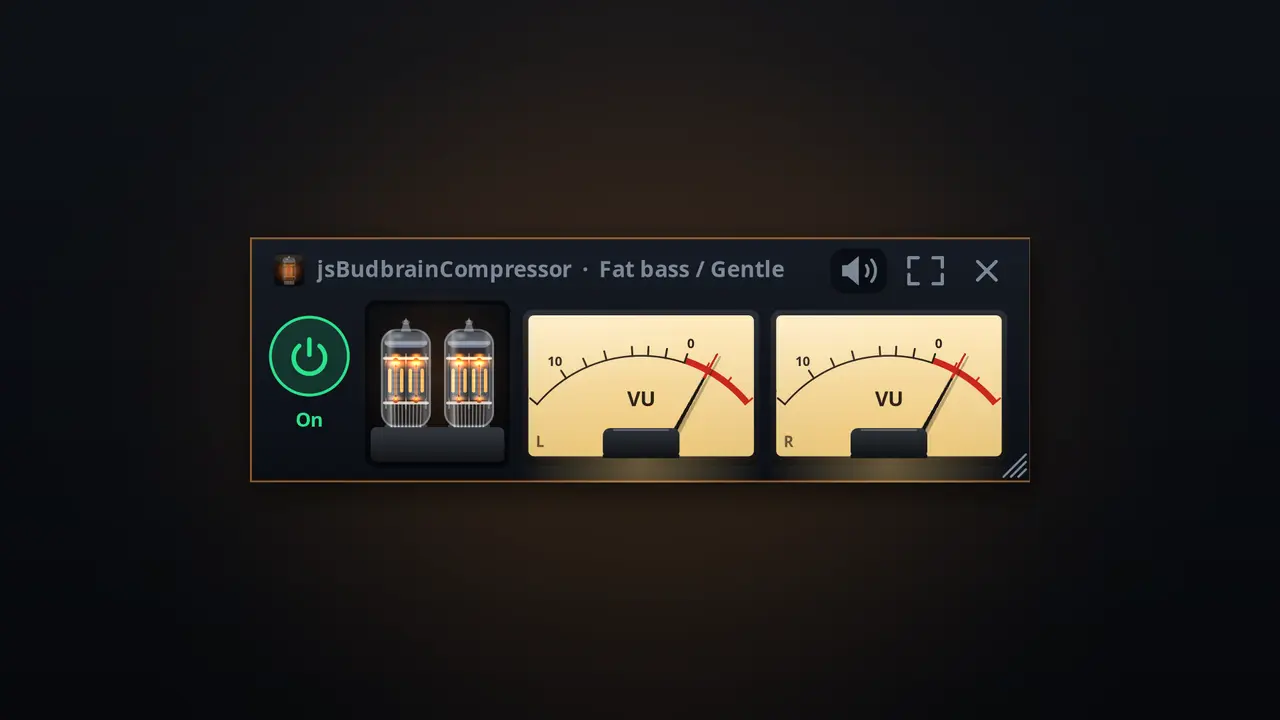1280x720 pixels.
Task: Toggle the green power button
Action: click(x=309, y=356)
